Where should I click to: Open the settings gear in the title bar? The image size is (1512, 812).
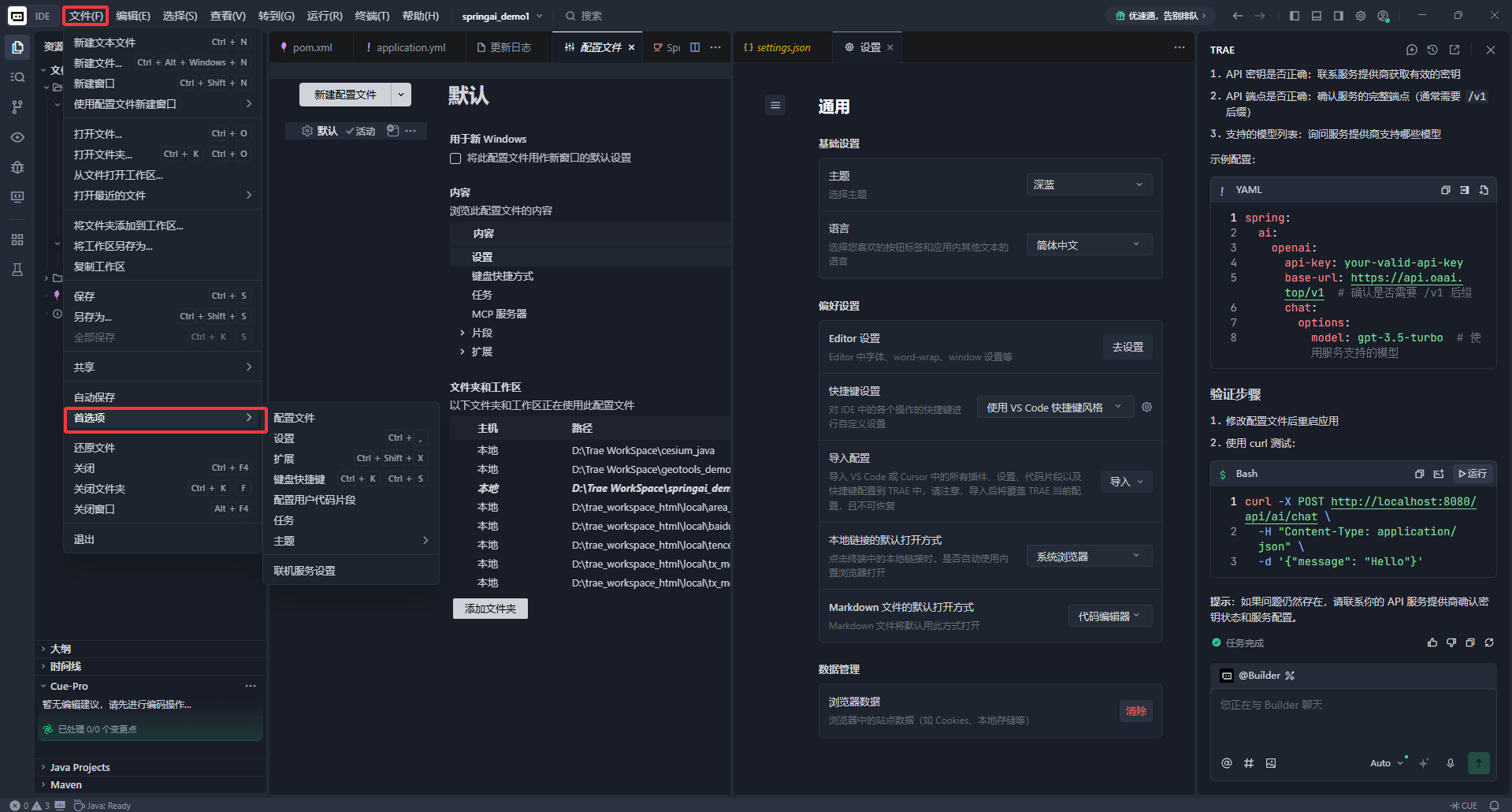coord(1361,16)
